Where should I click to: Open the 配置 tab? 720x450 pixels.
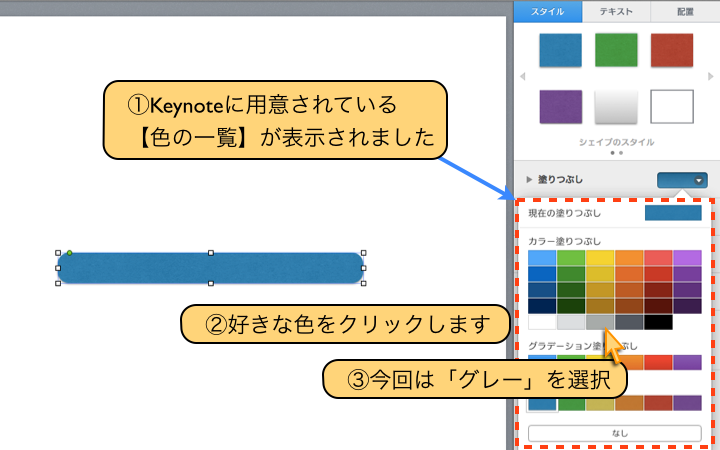pos(683,12)
